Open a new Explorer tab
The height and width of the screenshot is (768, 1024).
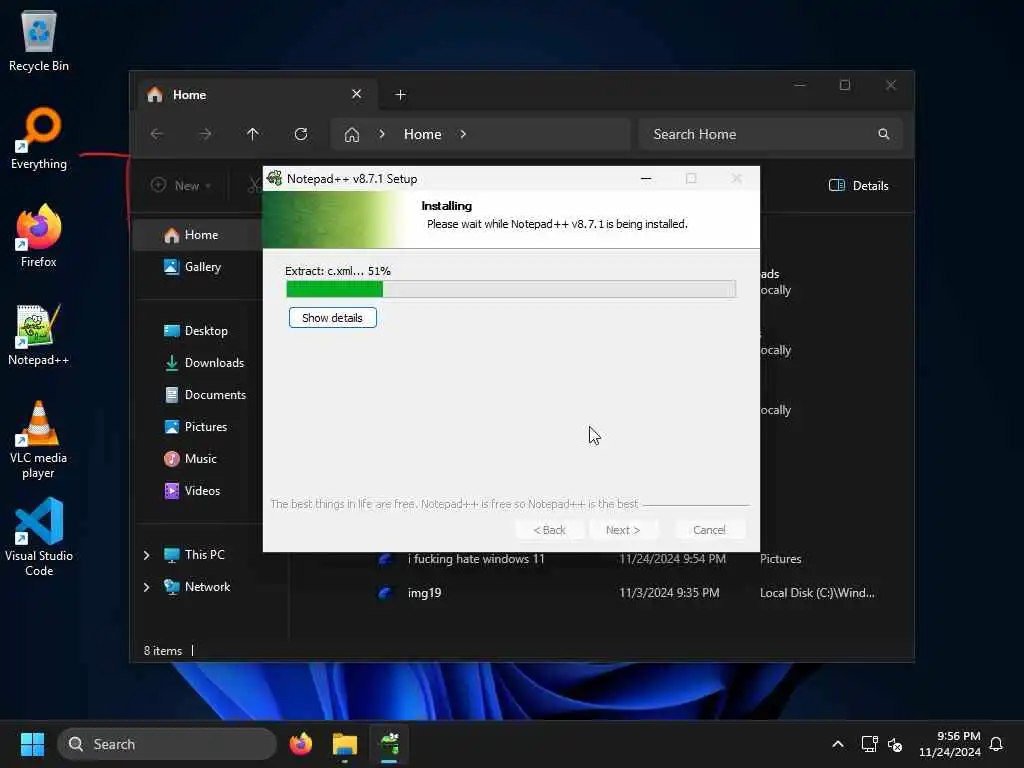[400, 95]
